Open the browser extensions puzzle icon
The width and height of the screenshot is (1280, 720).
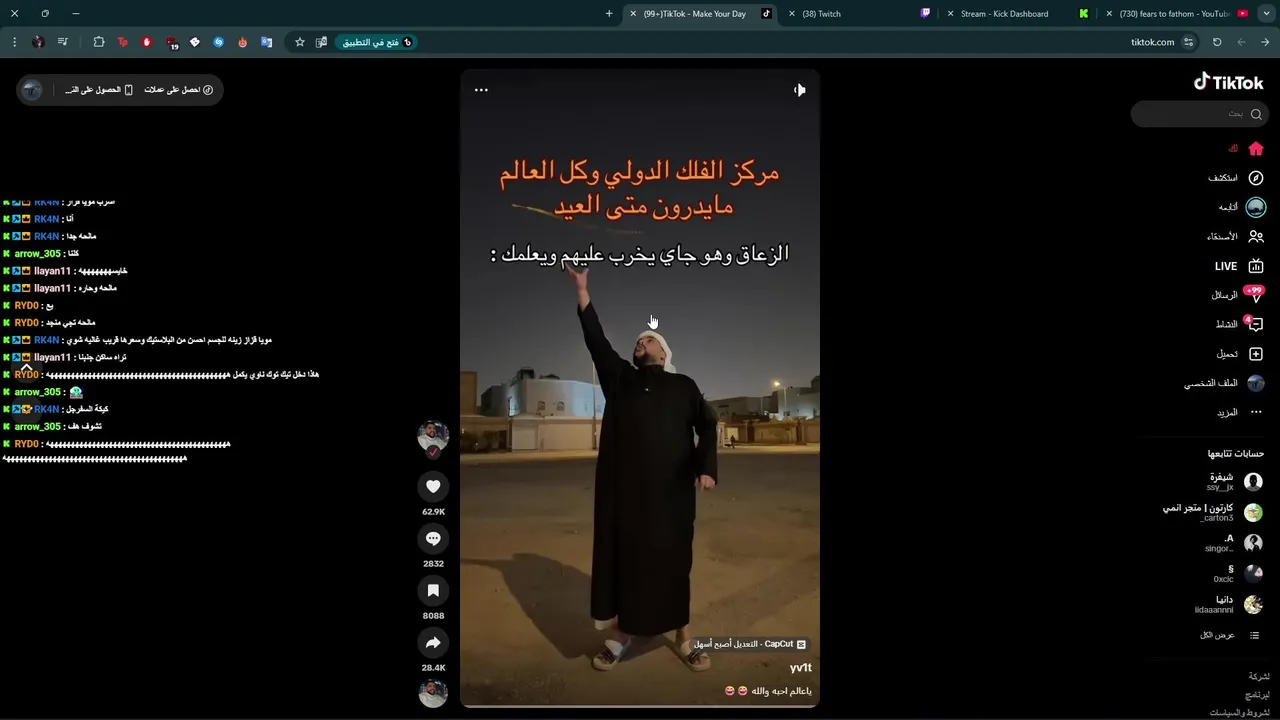click(x=98, y=42)
